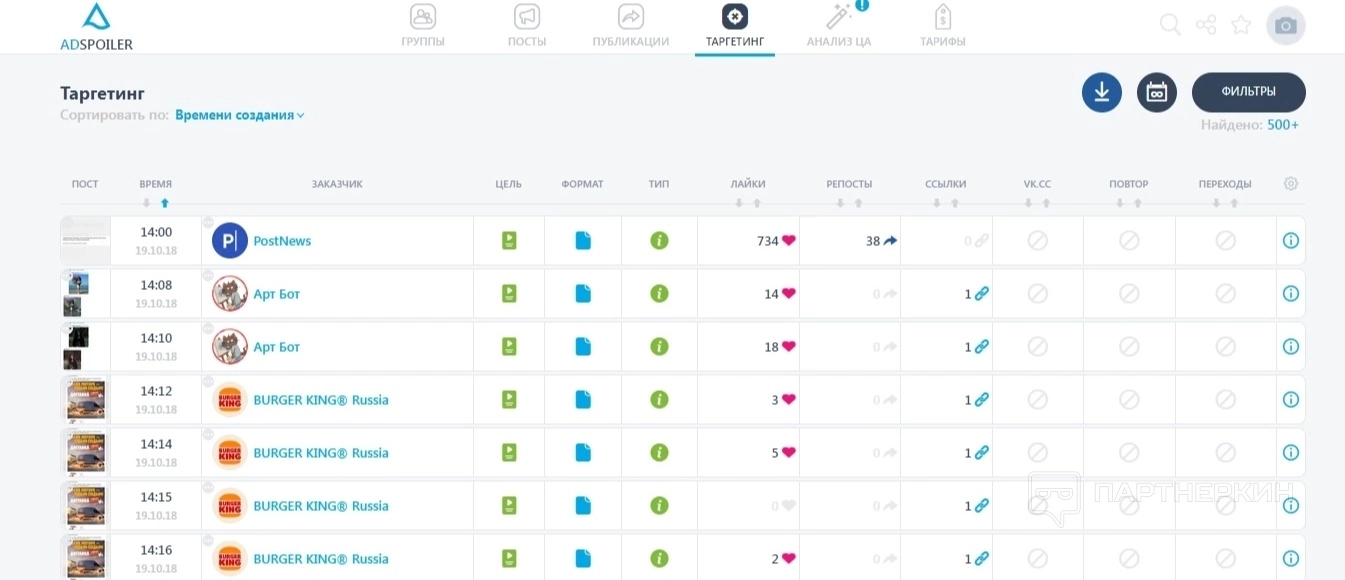Open the calendar date range icon
This screenshot has height=580, width=1345.
(x=1156, y=92)
